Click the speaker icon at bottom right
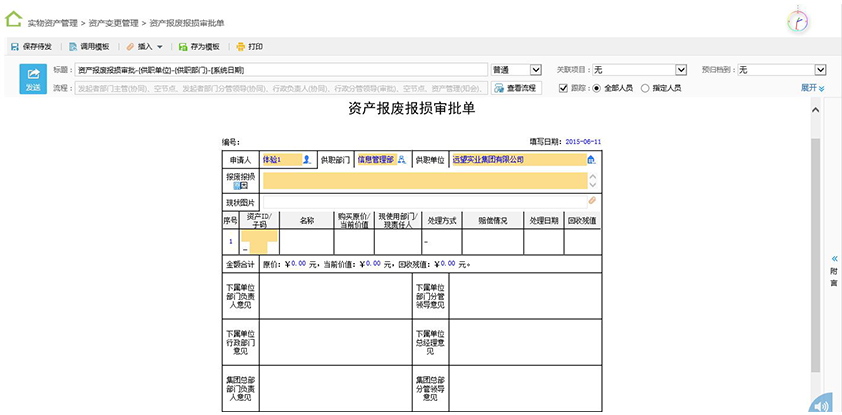842x415 pixels. click(x=823, y=406)
